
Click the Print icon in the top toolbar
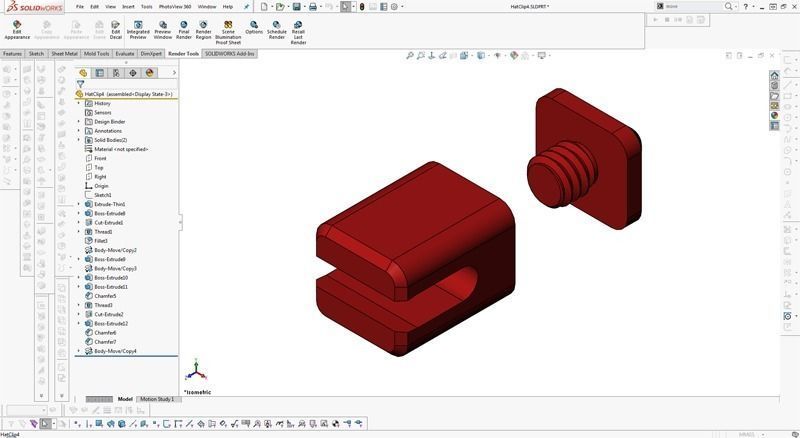point(313,7)
